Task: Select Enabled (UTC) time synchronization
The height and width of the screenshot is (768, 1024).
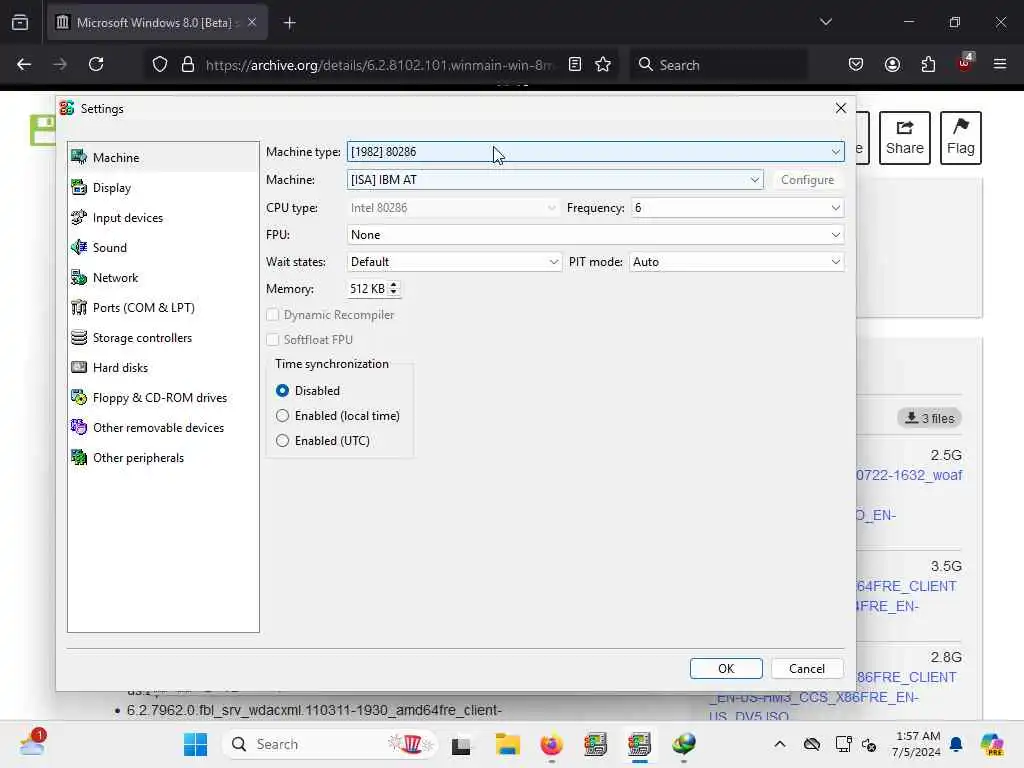Action: [282, 441]
